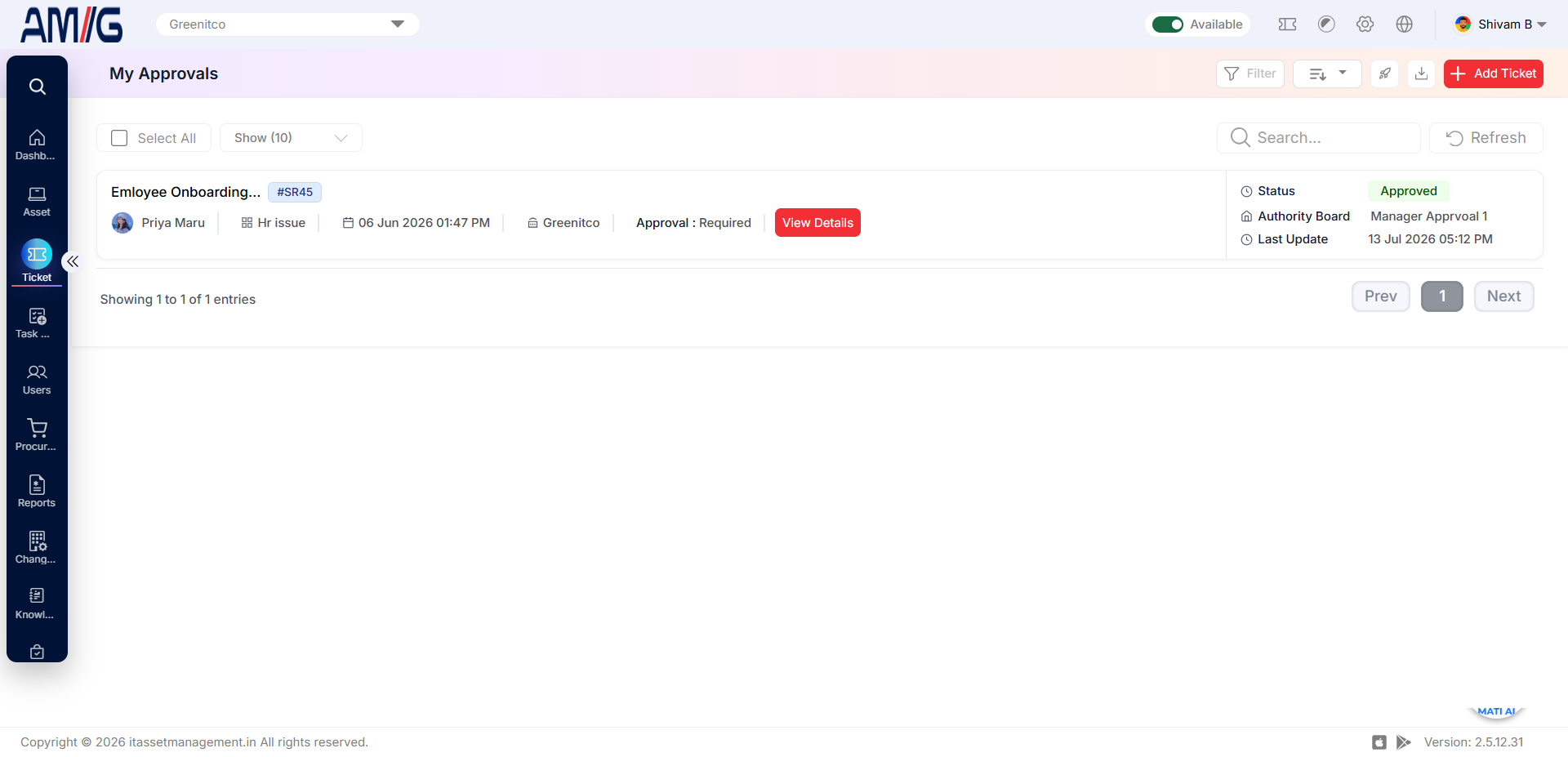Click the Approved status badge
This screenshot has height=757, width=1568.
[x=1409, y=191]
